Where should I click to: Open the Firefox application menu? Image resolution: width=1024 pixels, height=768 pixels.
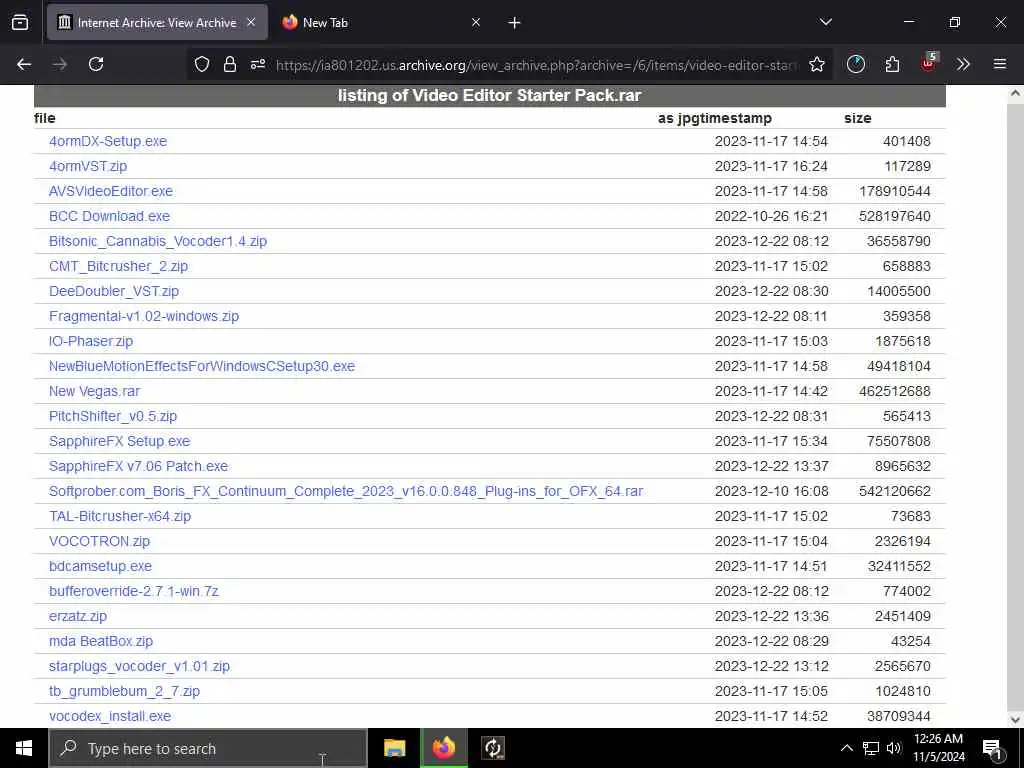coord(1000,64)
